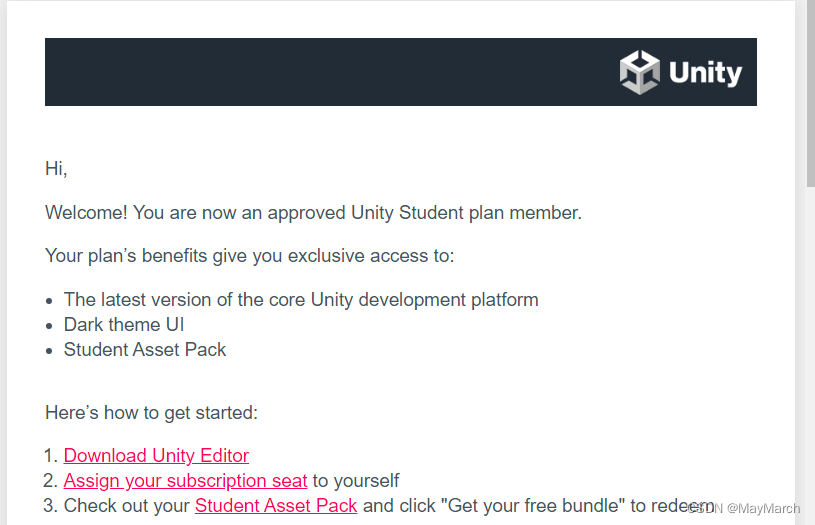Click the CSDN @MayMarch watermark

pyautogui.click(x=744, y=508)
